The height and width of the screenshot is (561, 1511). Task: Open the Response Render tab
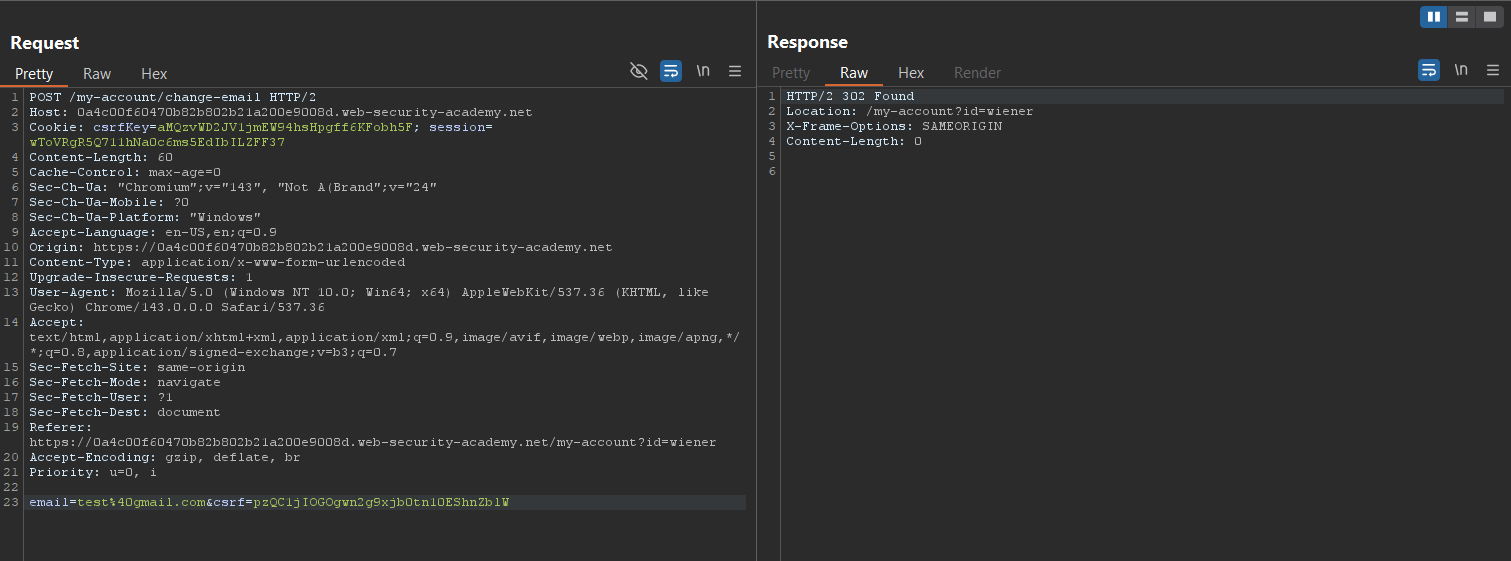(977, 73)
